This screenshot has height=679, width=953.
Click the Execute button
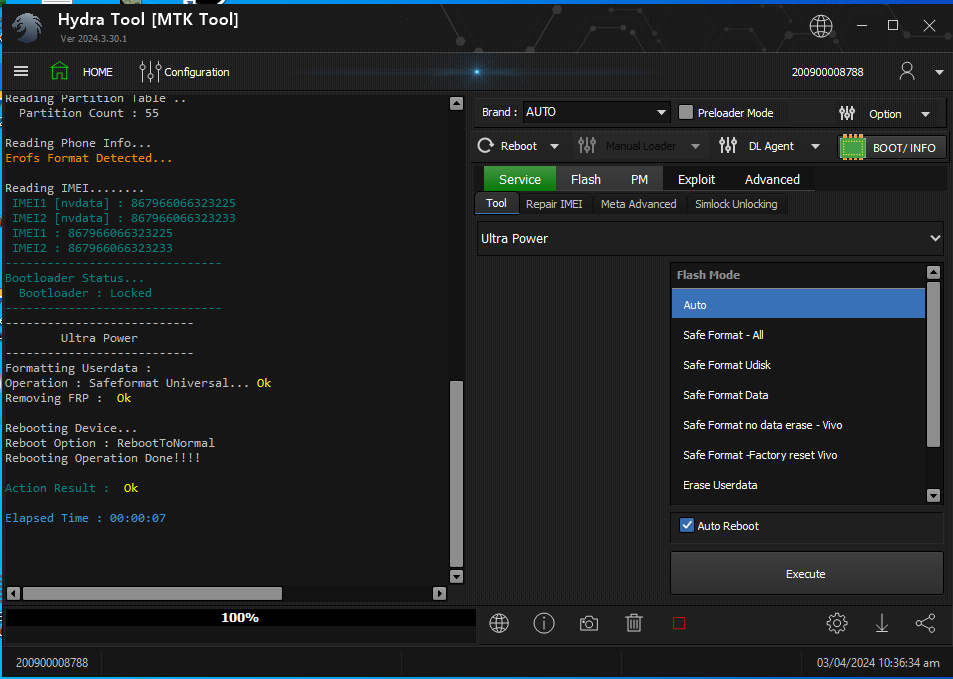coord(807,573)
